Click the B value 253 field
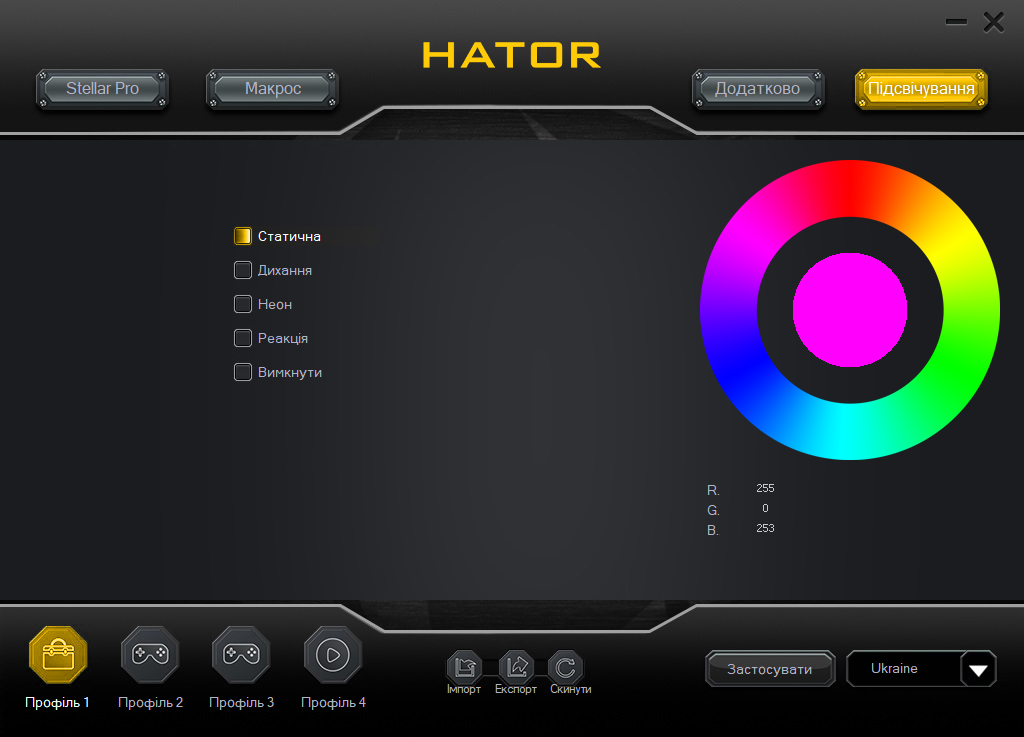Screen dimensions: 1024x737 click(x=765, y=528)
